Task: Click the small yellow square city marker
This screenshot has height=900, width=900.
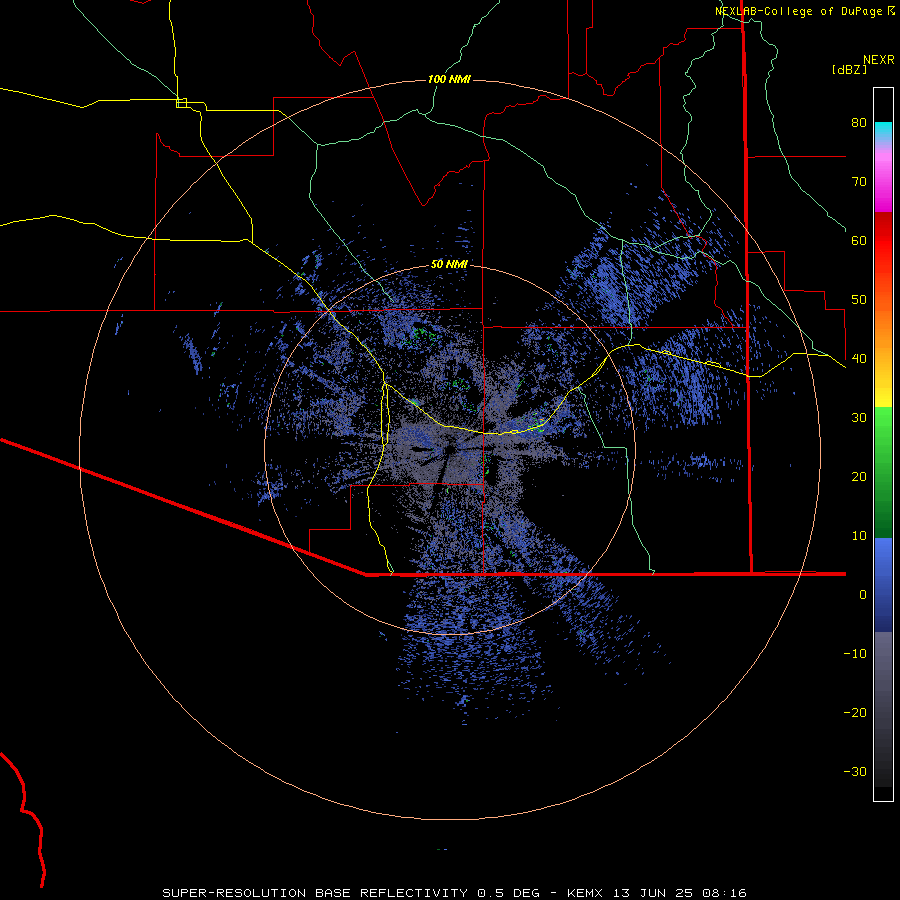Action: (x=181, y=103)
